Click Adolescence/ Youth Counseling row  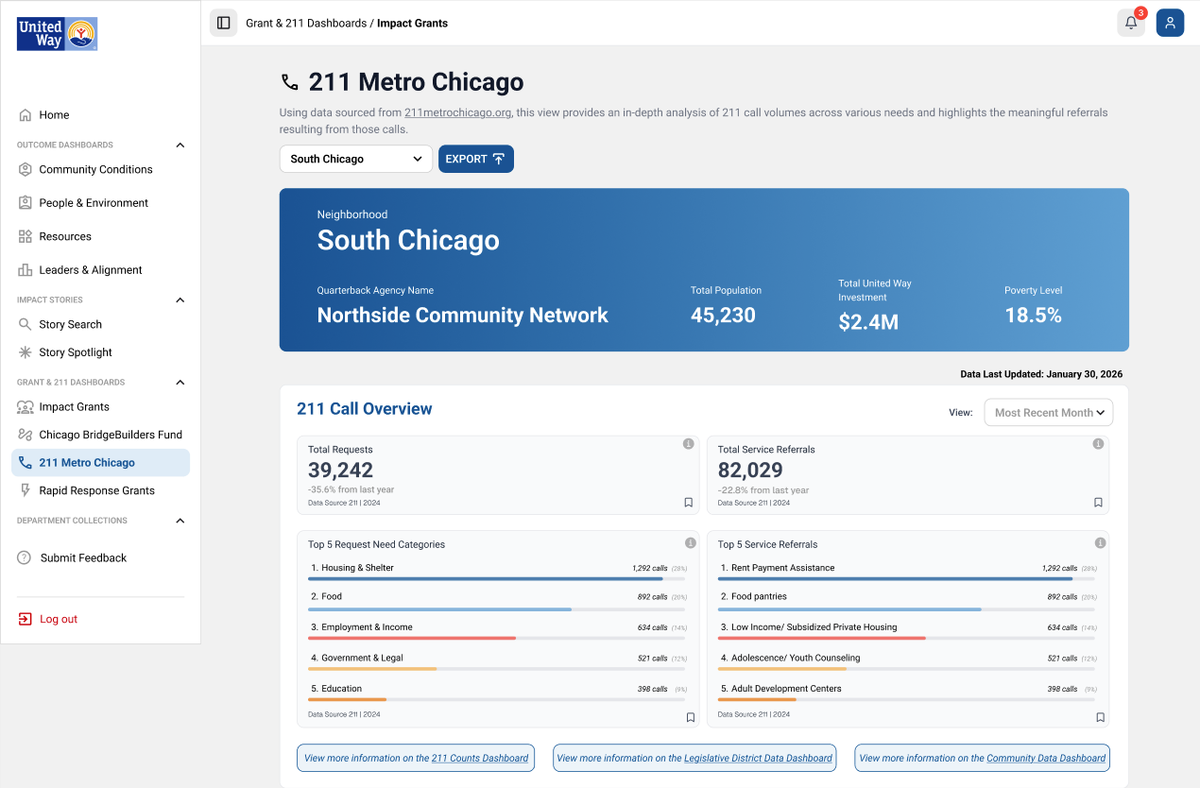tap(908, 662)
